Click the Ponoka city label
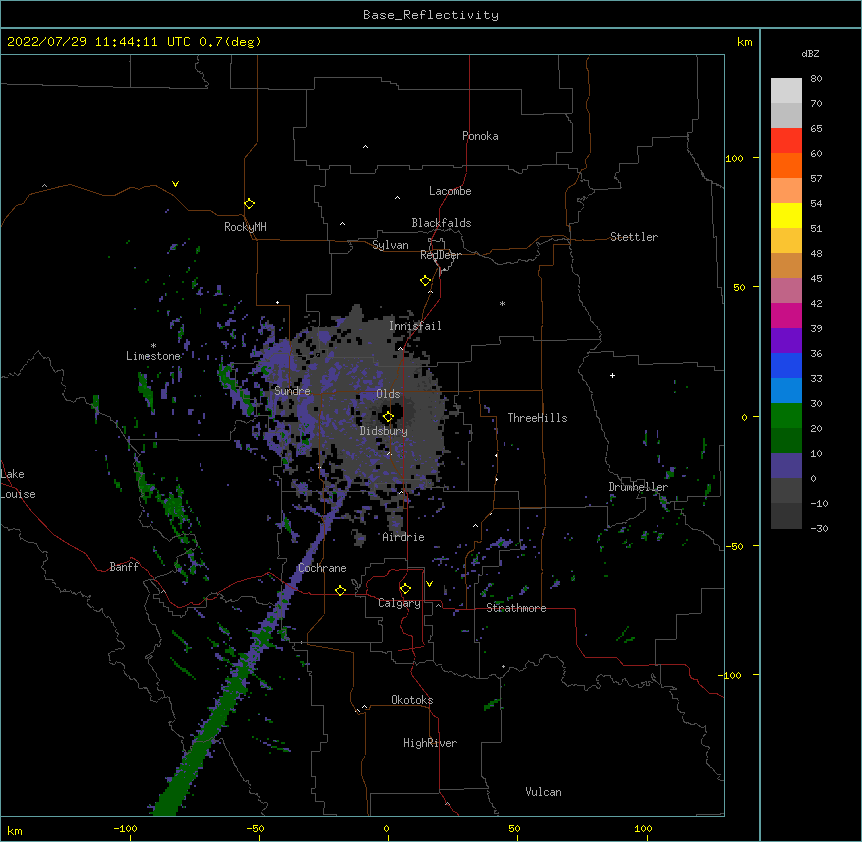The width and height of the screenshot is (862, 842). 480,136
